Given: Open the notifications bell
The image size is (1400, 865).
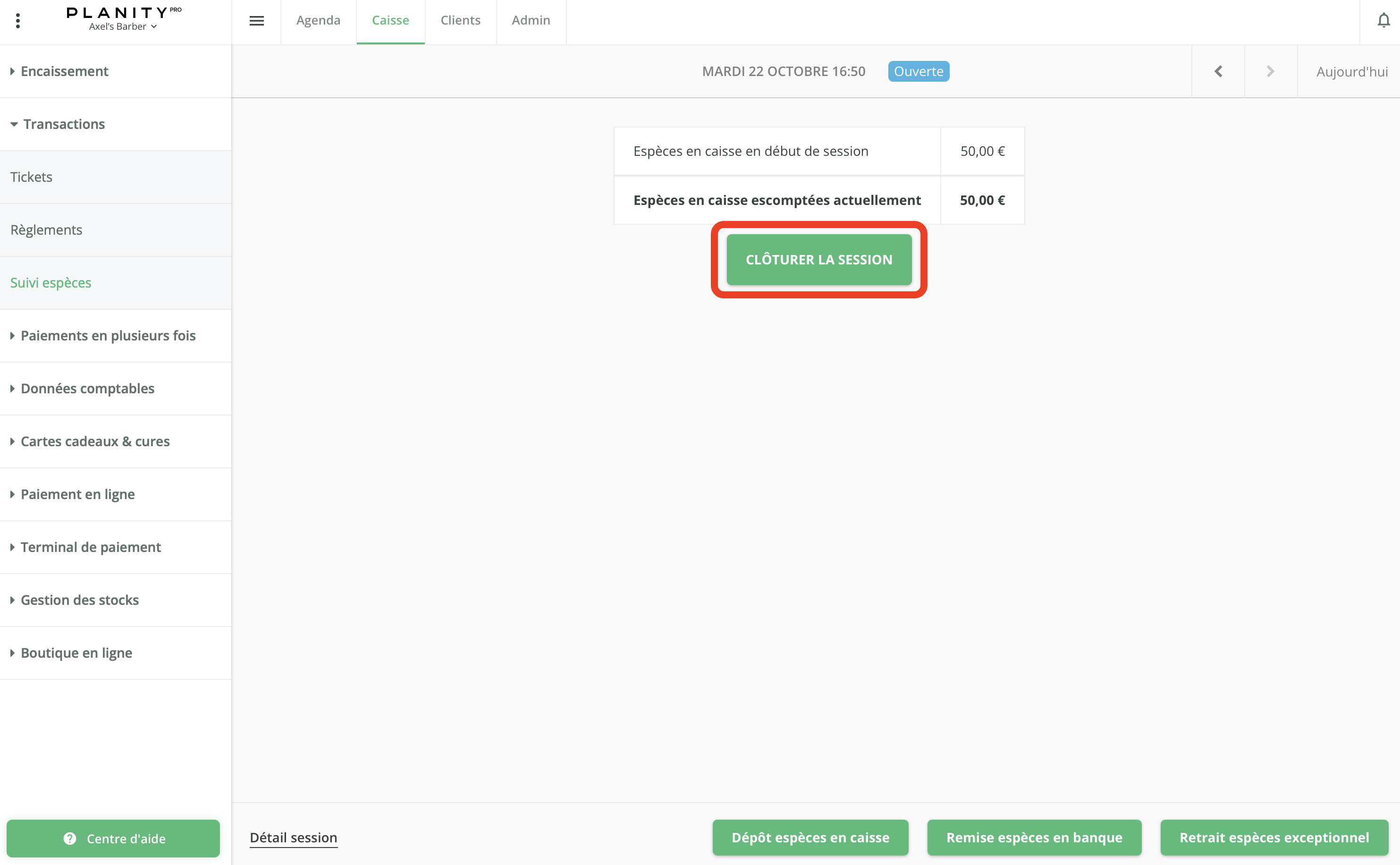Looking at the screenshot, I should click(1383, 21).
